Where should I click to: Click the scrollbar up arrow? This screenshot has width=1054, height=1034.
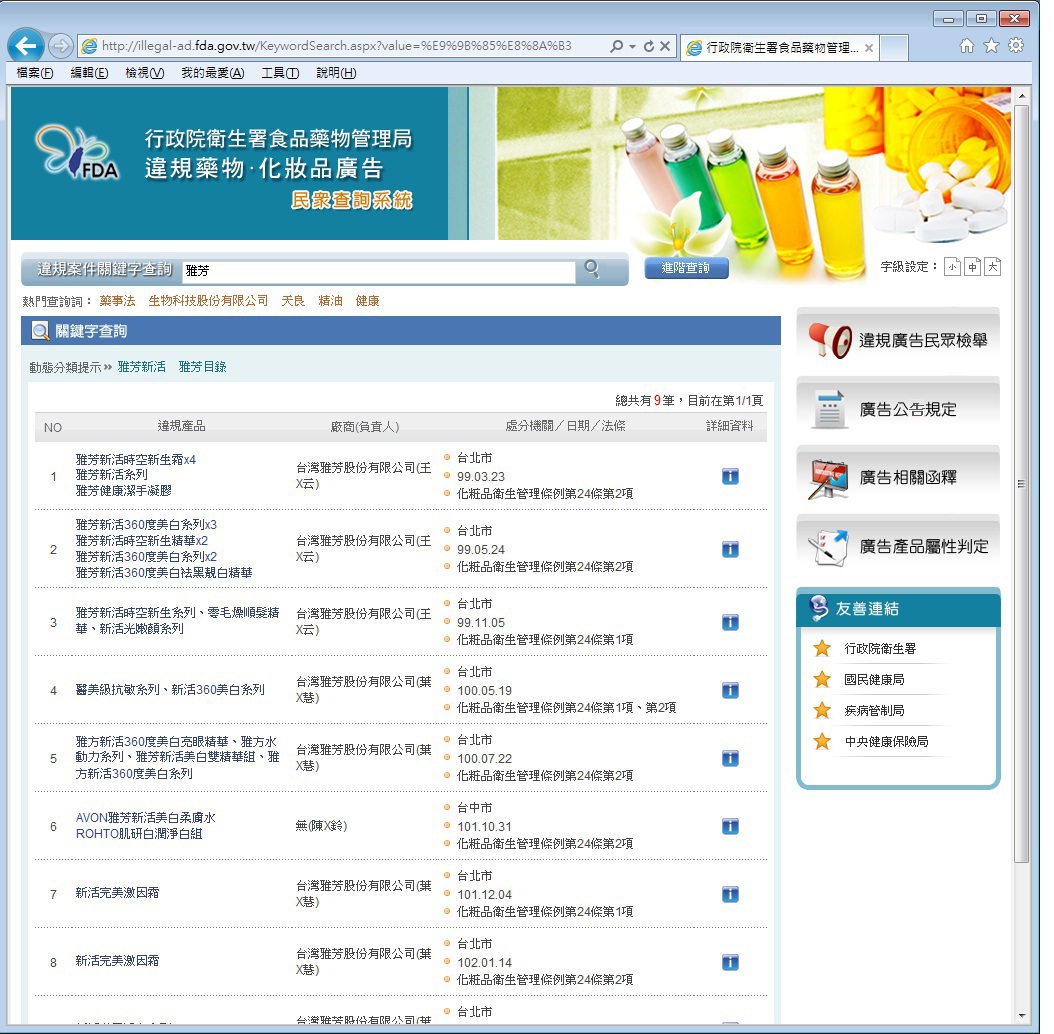click(1022, 96)
